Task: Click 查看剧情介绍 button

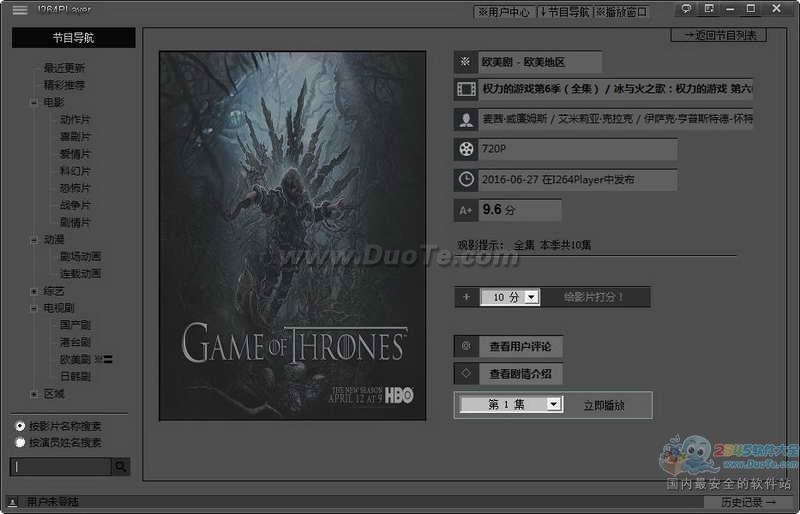Action: click(x=520, y=374)
